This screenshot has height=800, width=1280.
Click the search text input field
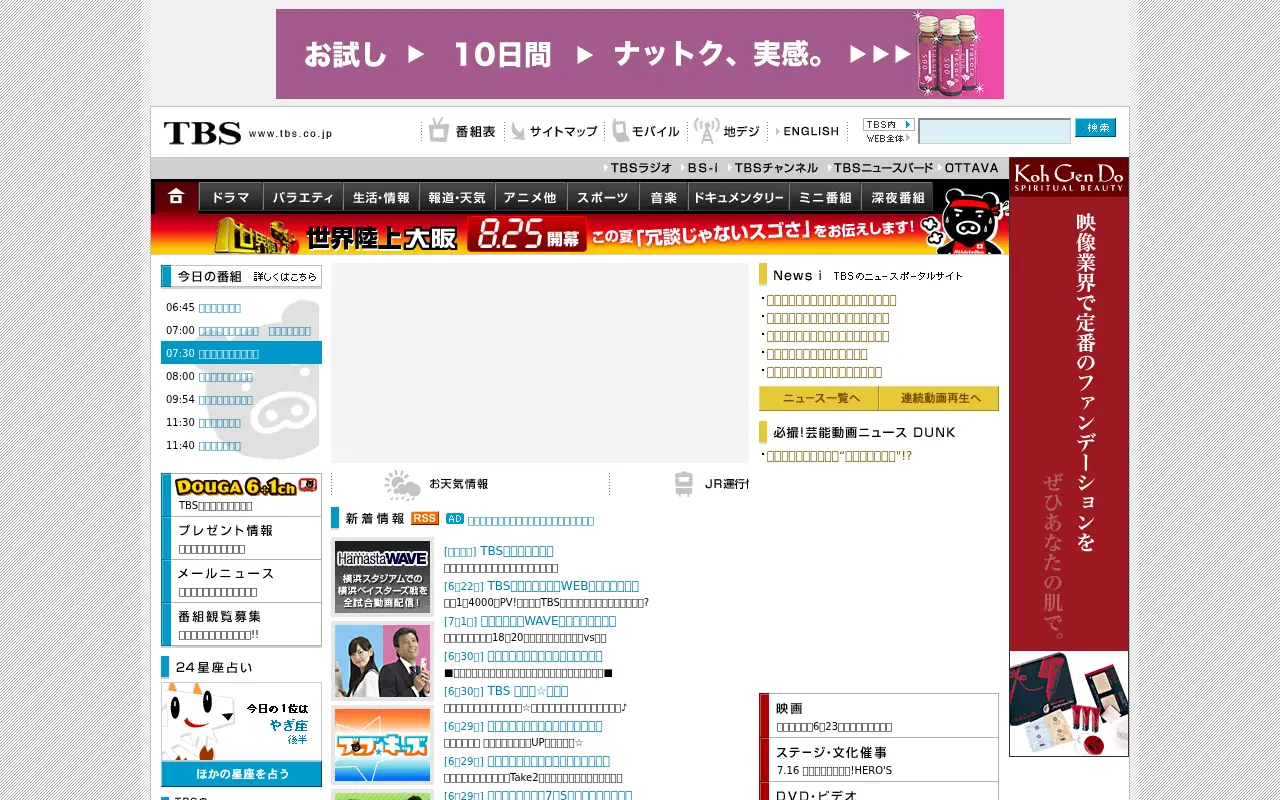(x=994, y=131)
